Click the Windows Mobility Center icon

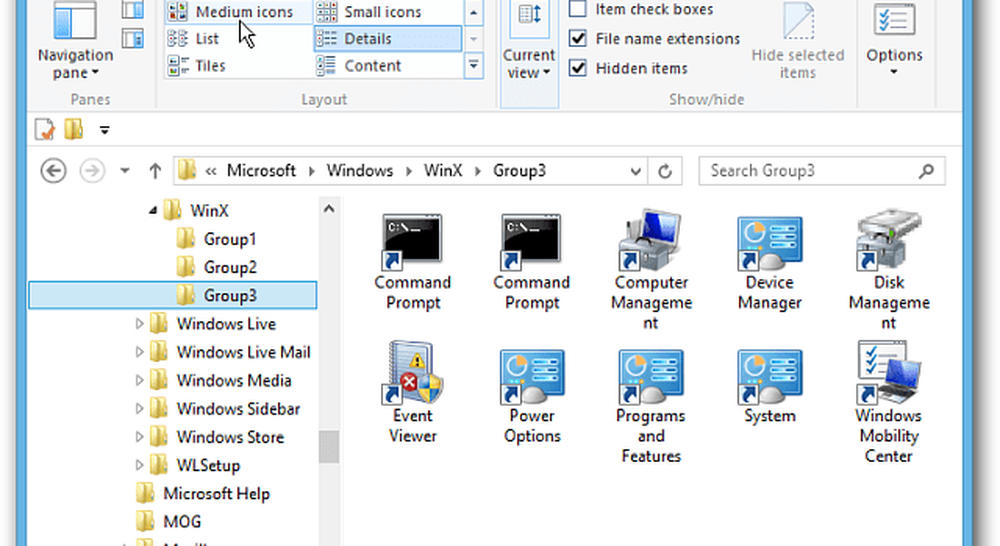(888, 377)
